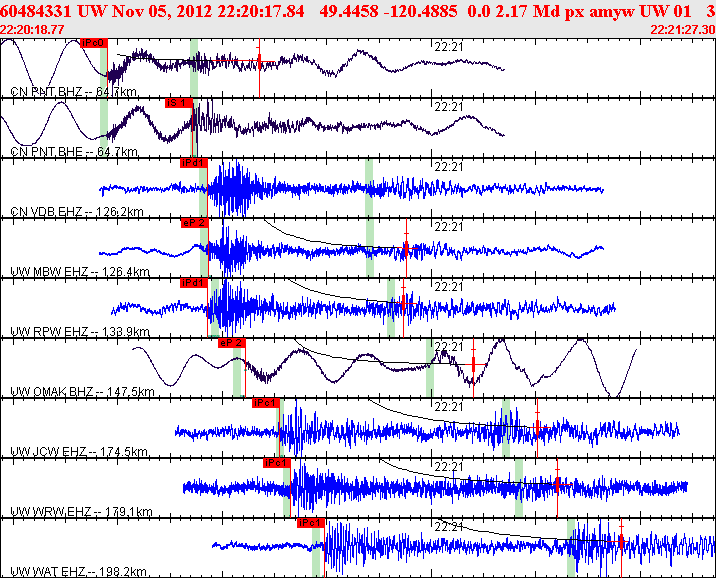Click the window start time 22:20:18.77
The width and height of the screenshot is (716, 578).
[x=32, y=30]
